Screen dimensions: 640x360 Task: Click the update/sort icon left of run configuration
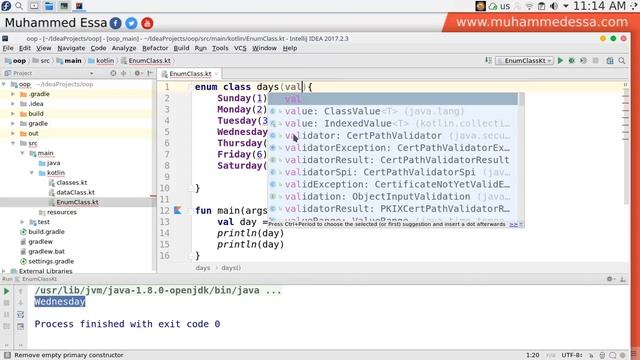(x=488, y=60)
